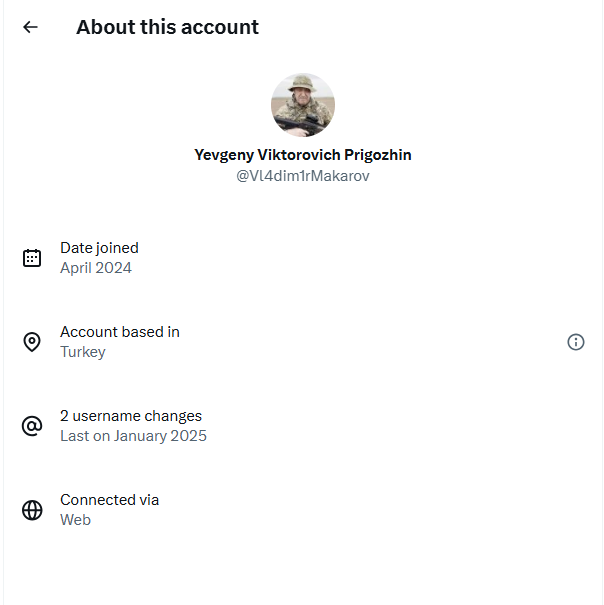The image size is (604, 605).
Task: Open the info icon for account location
Action: click(x=576, y=342)
